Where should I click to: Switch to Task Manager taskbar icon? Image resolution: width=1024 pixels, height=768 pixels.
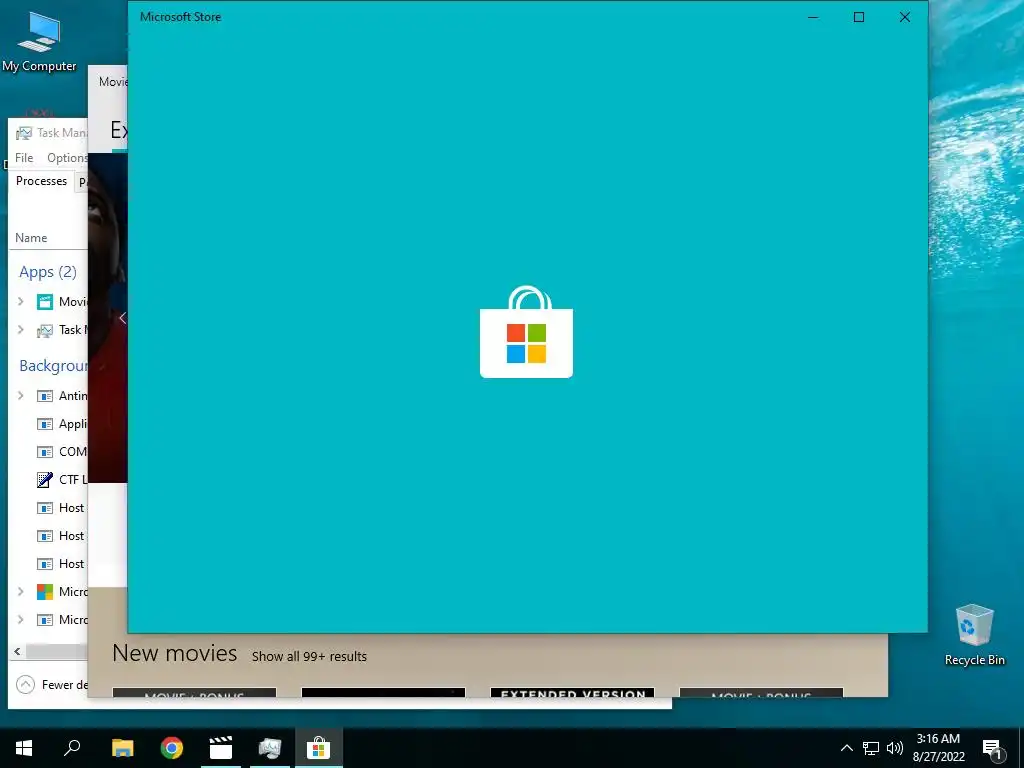tap(270, 748)
